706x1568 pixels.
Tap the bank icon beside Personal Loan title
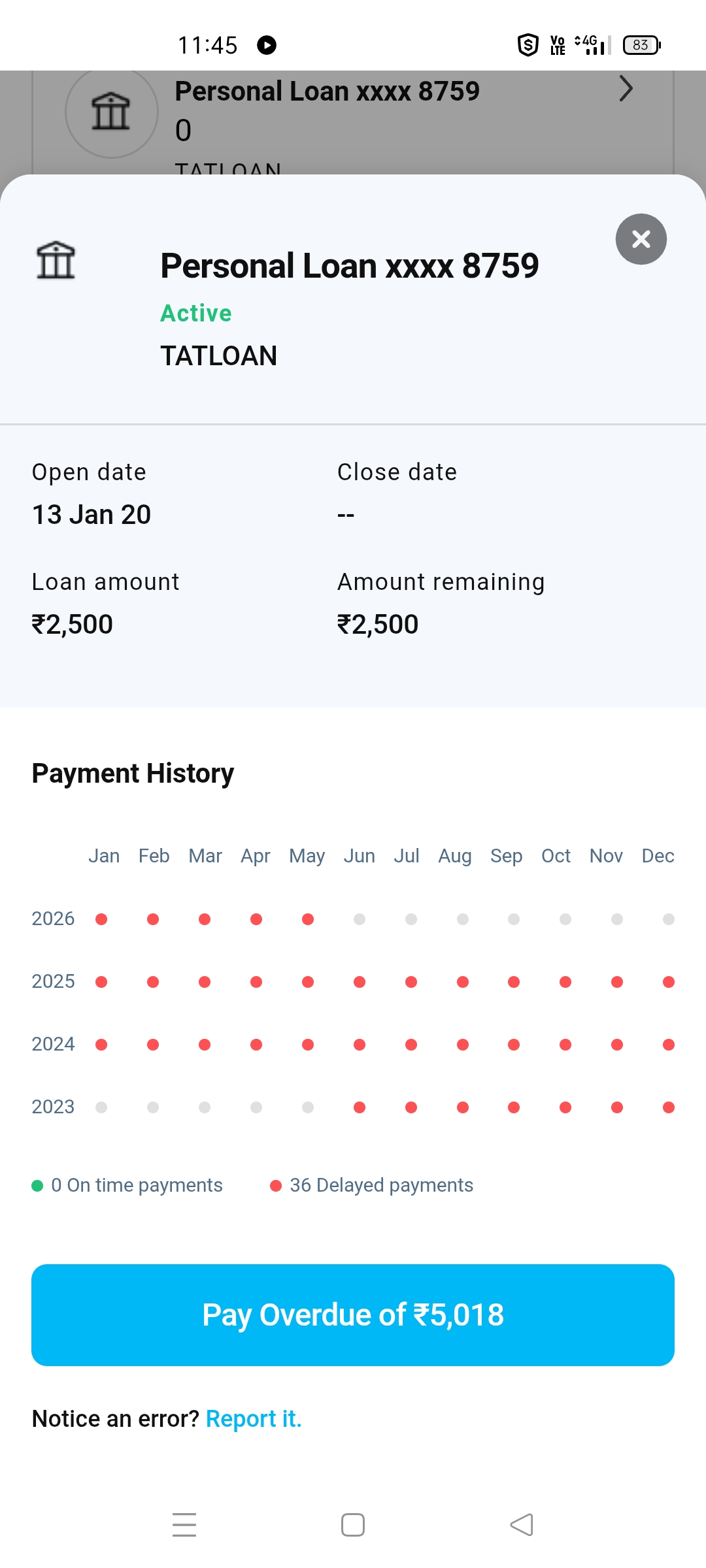[x=56, y=260]
